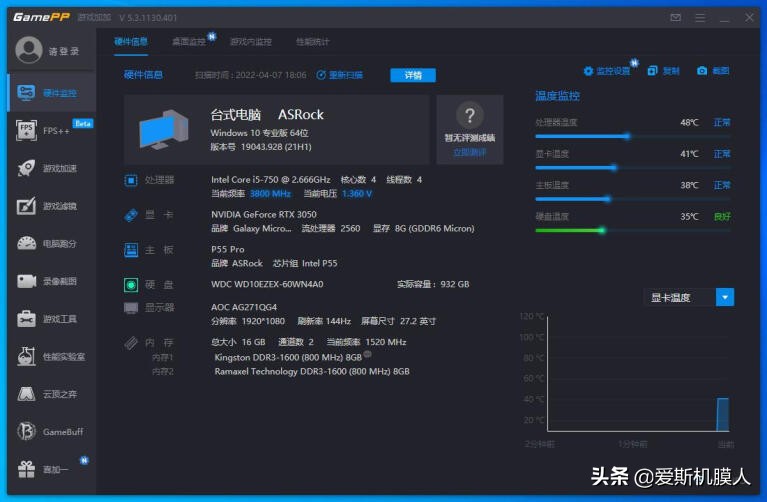Viewport: 767px width, 502px height.
Task: Click the AOC AG271QG4 monitor name
Action: point(244,307)
